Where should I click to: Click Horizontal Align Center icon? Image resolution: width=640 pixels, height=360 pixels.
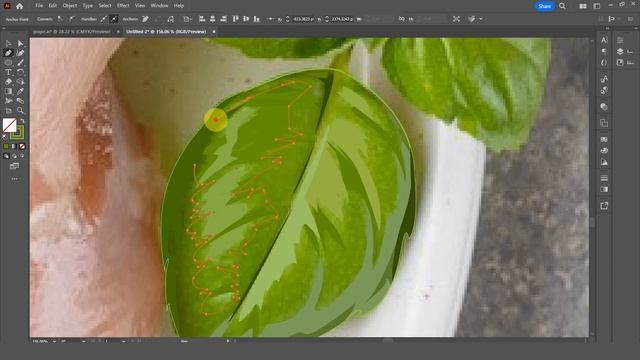[x=212, y=19]
